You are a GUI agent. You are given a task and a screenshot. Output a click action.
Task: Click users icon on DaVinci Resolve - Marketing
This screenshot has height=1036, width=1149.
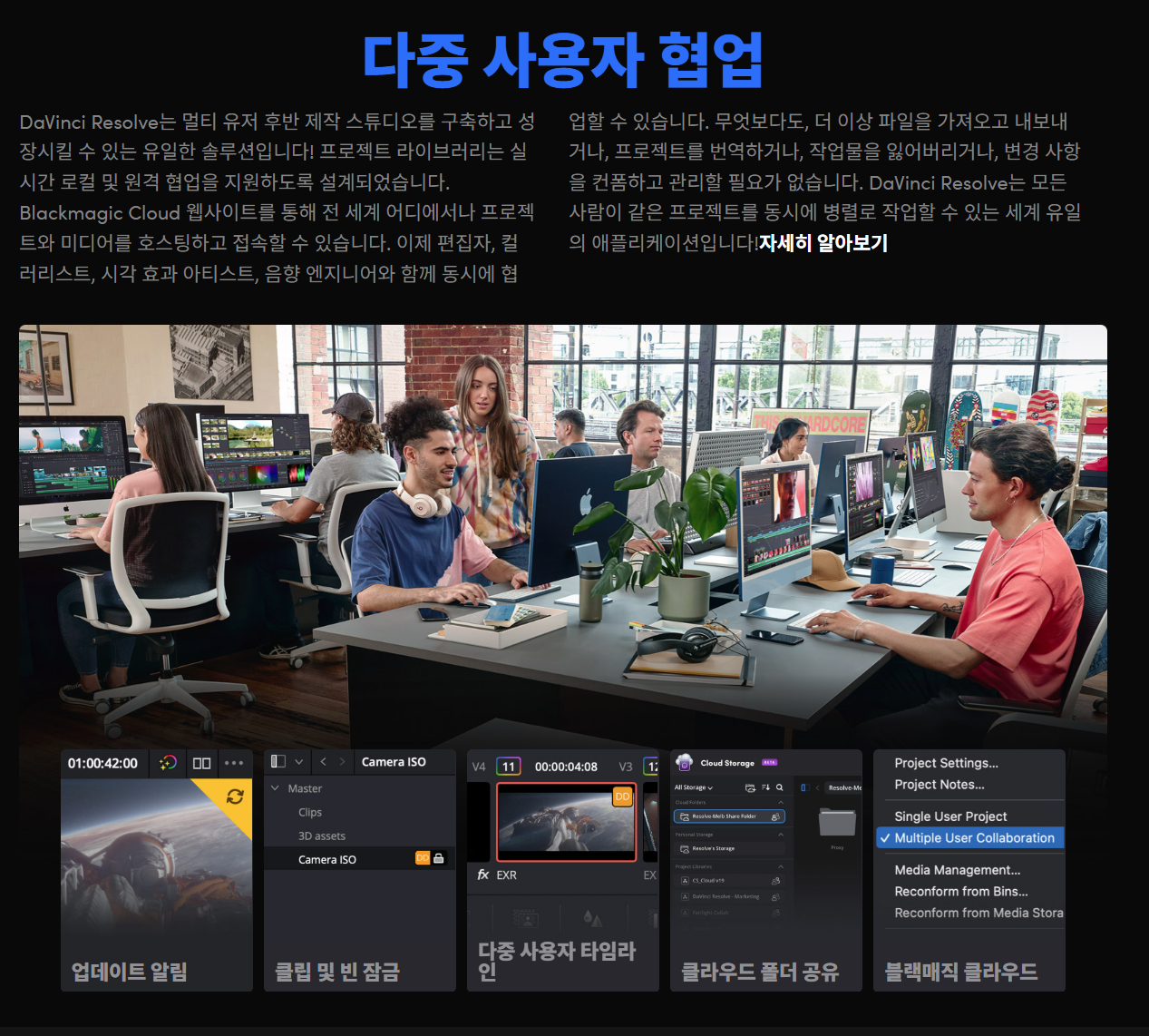(x=775, y=896)
